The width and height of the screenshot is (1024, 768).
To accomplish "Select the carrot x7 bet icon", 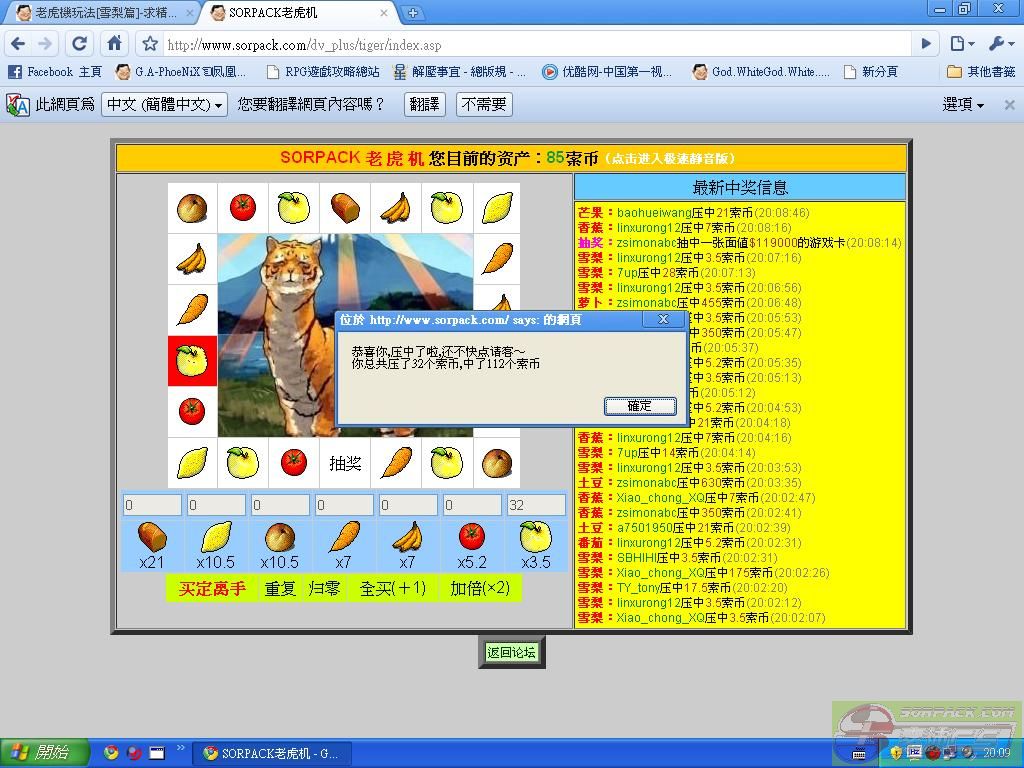I will [x=344, y=537].
